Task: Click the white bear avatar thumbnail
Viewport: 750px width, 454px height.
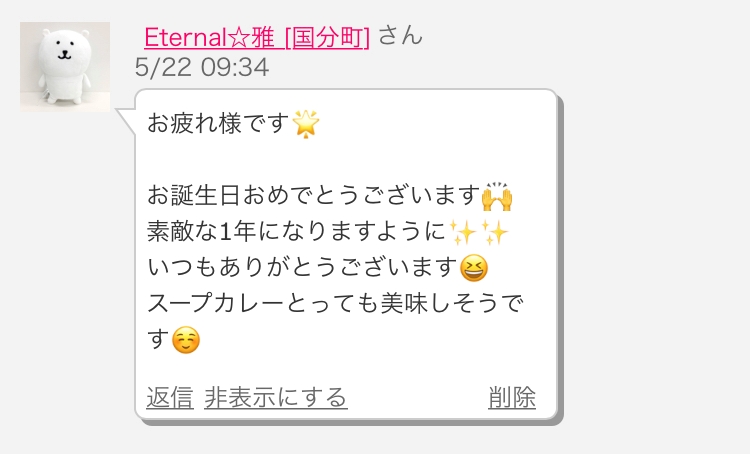Action: tap(65, 67)
